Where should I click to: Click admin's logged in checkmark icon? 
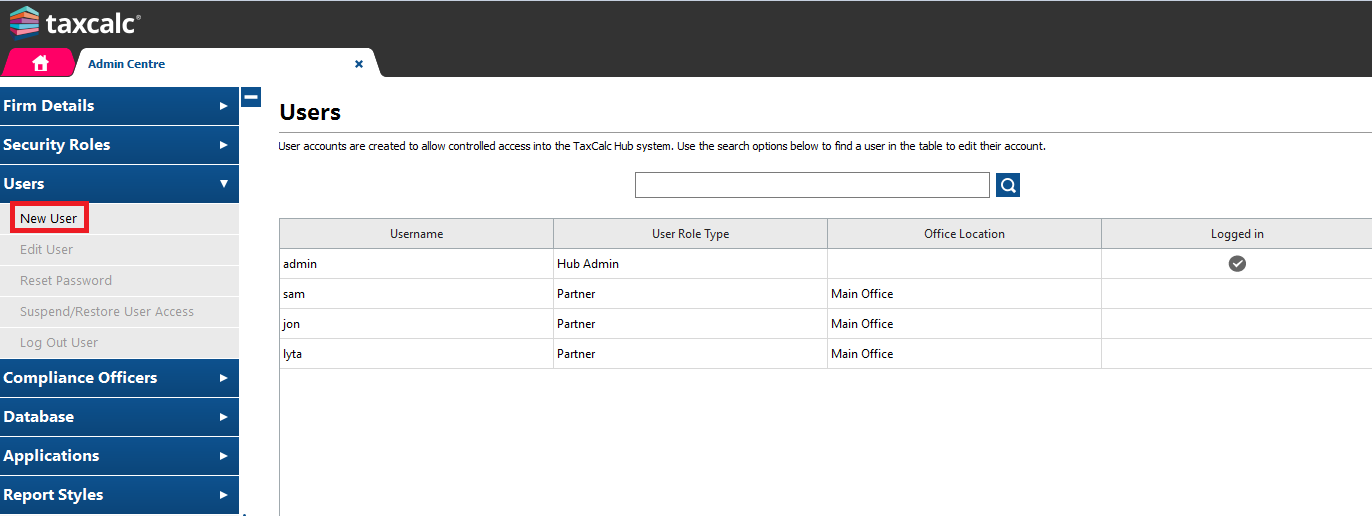(x=1237, y=264)
